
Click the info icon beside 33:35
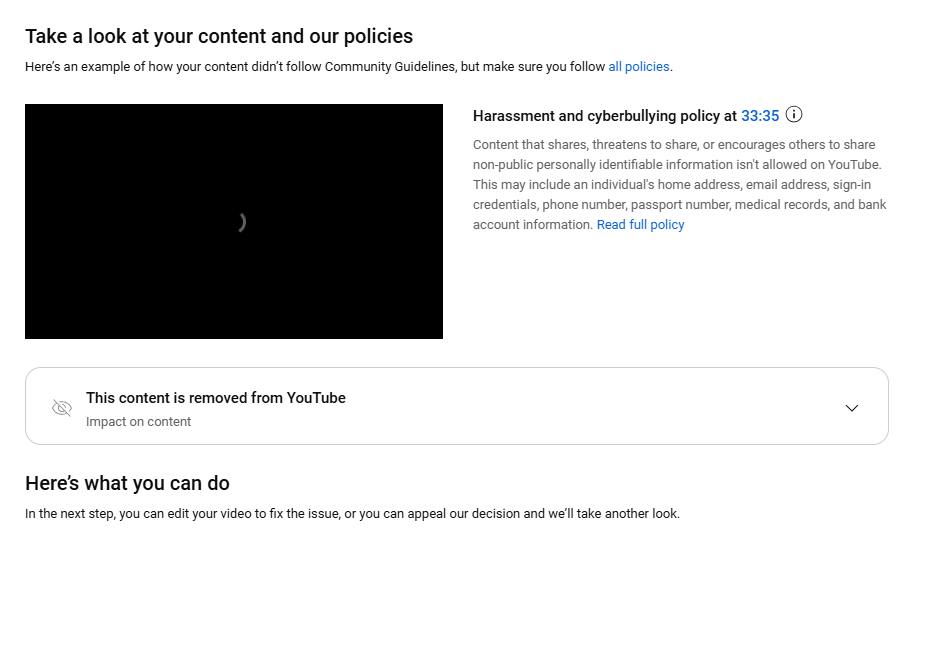794,115
